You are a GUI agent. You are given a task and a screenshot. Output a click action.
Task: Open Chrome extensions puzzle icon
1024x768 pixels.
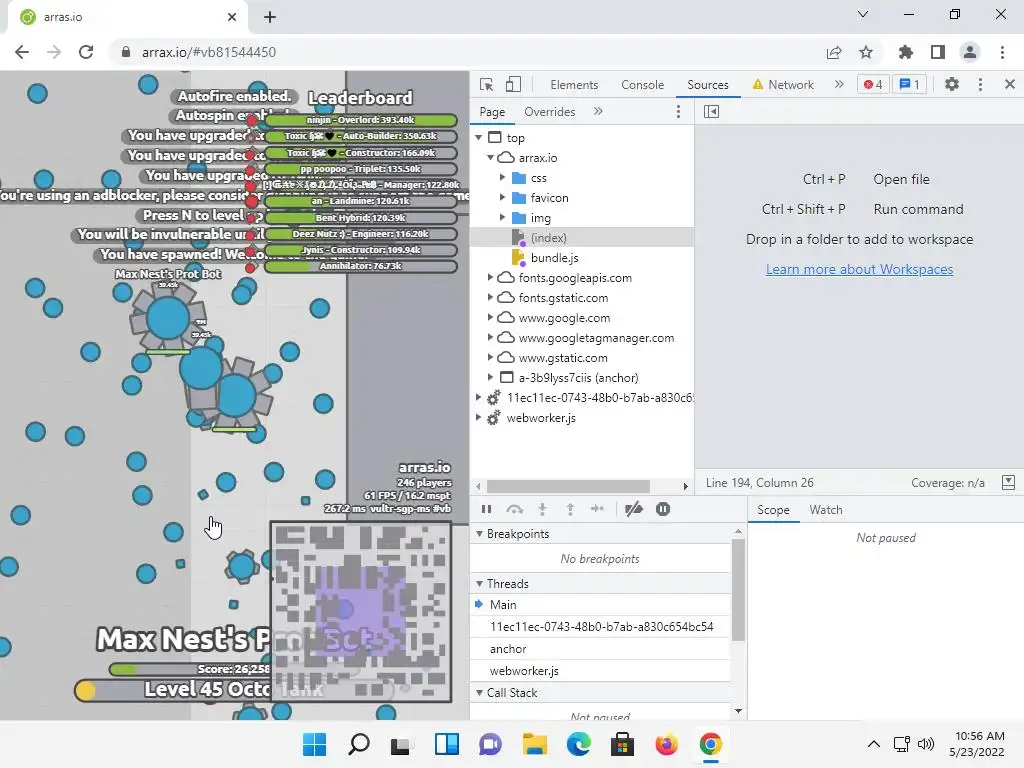tap(905, 52)
